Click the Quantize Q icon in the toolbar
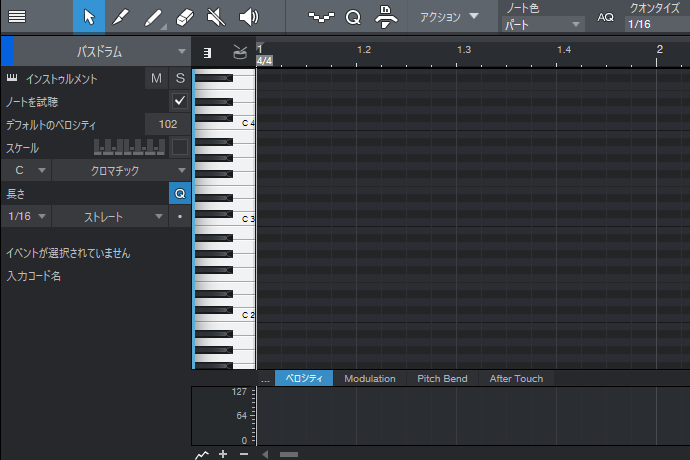This screenshot has height=460, width=690. 352,16
